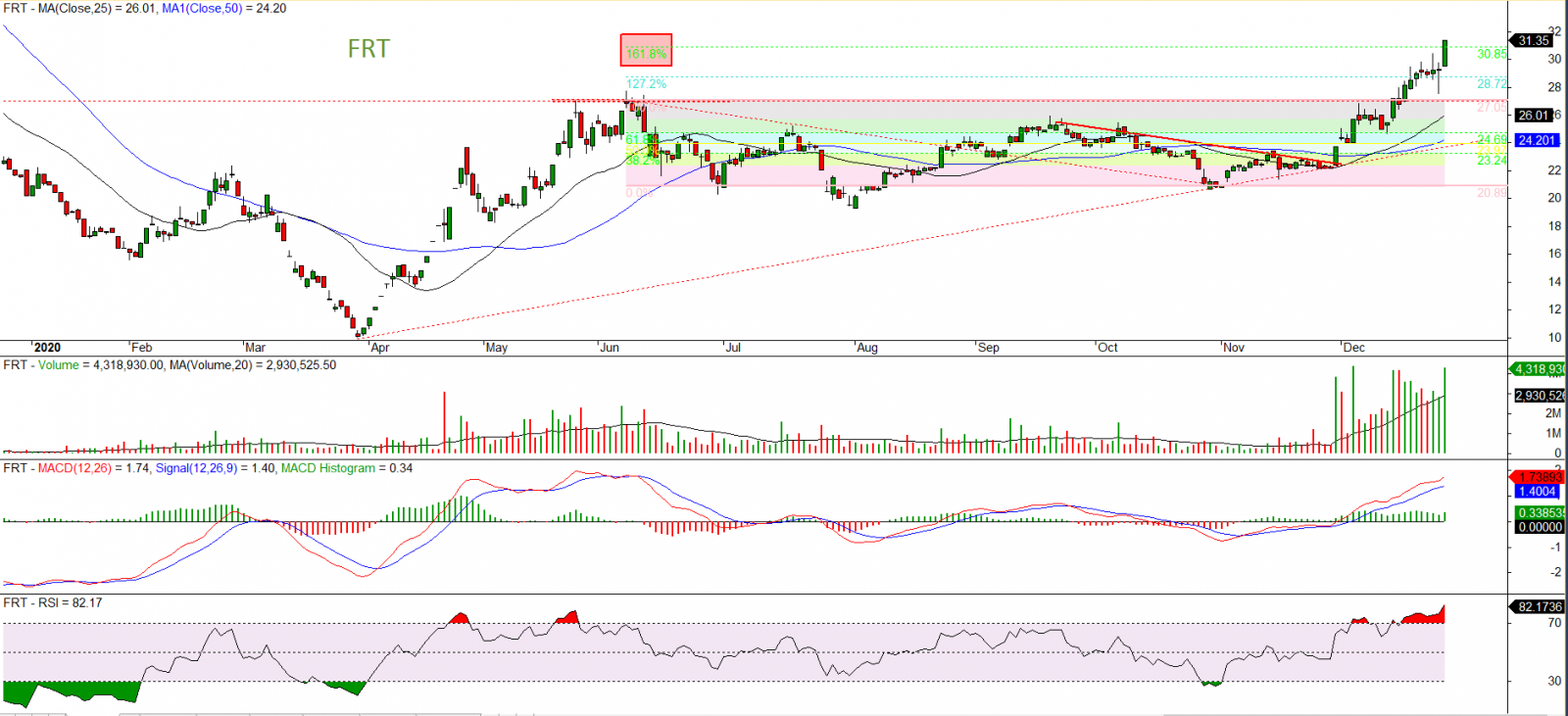Click the Jun month marker on the time axis
The width and height of the screenshot is (1568, 716).
pyautogui.click(x=610, y=348)
